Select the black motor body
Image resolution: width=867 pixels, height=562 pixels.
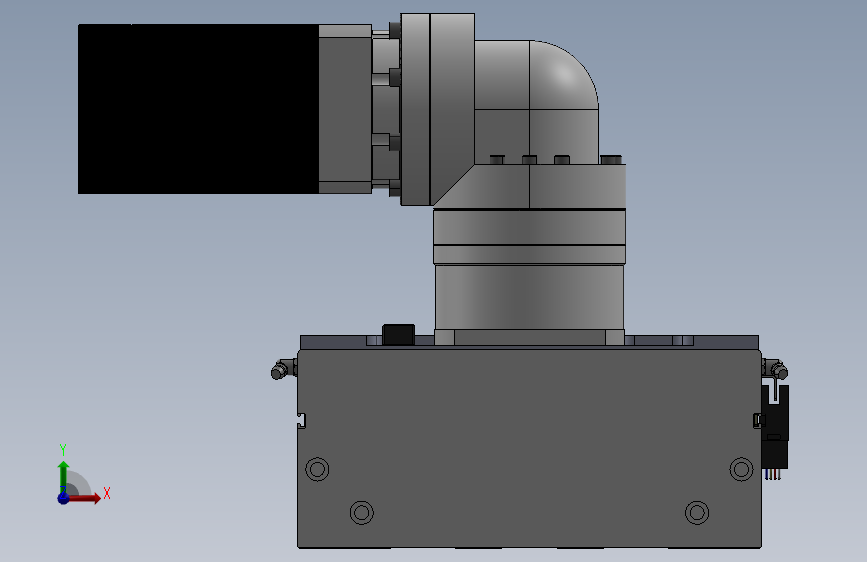click(198, 109)
